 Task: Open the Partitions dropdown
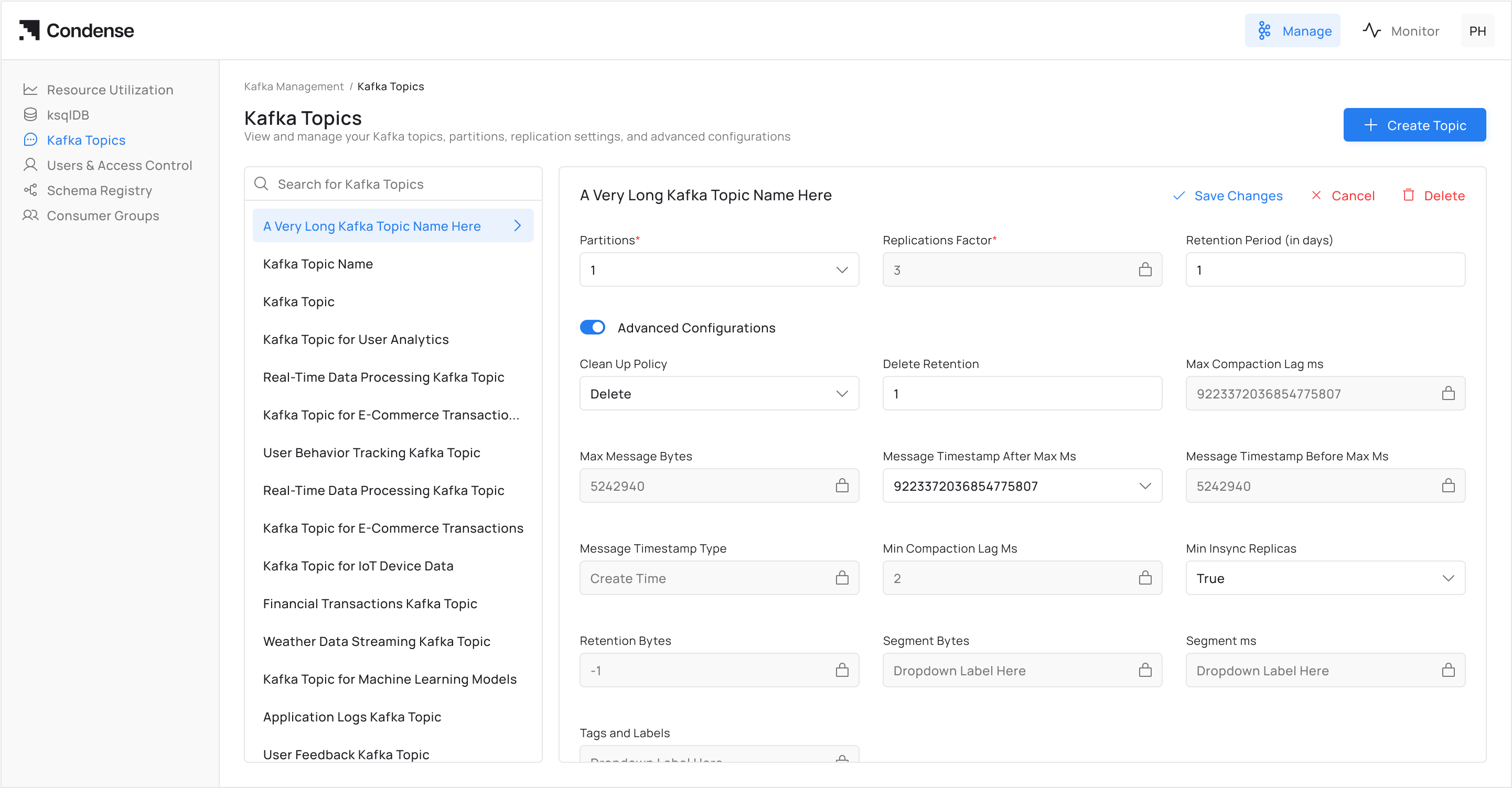pyautogui.click(x=719, y=270)
